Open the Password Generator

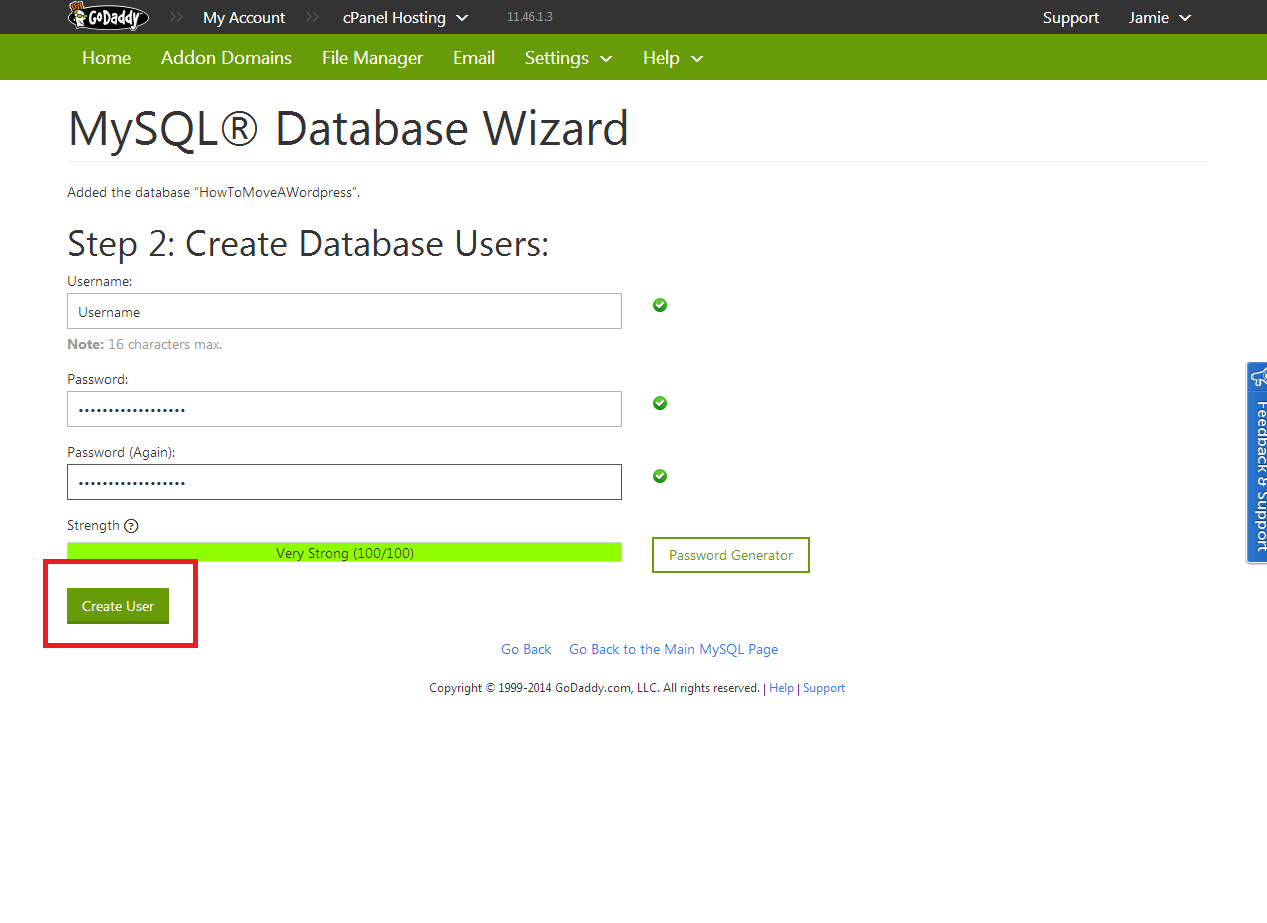tap(731, 555)
